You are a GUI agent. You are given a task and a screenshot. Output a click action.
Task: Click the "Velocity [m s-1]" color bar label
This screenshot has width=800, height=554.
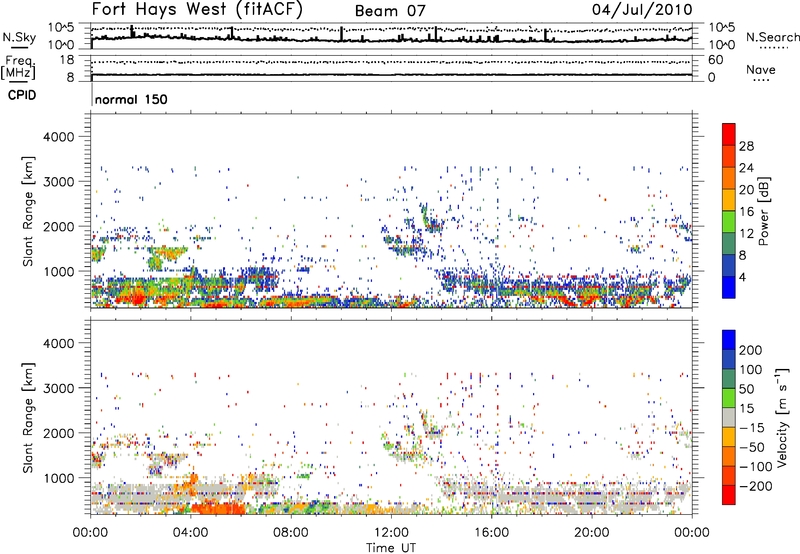tap(781, 417)
